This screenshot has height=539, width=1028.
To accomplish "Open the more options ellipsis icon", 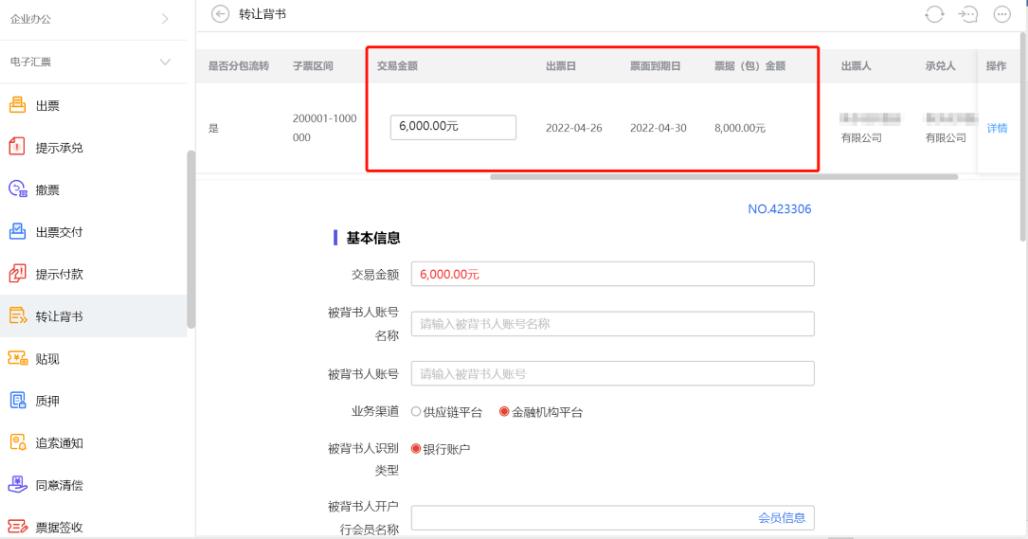I will pyautogui.click(x=1002, y=14).
